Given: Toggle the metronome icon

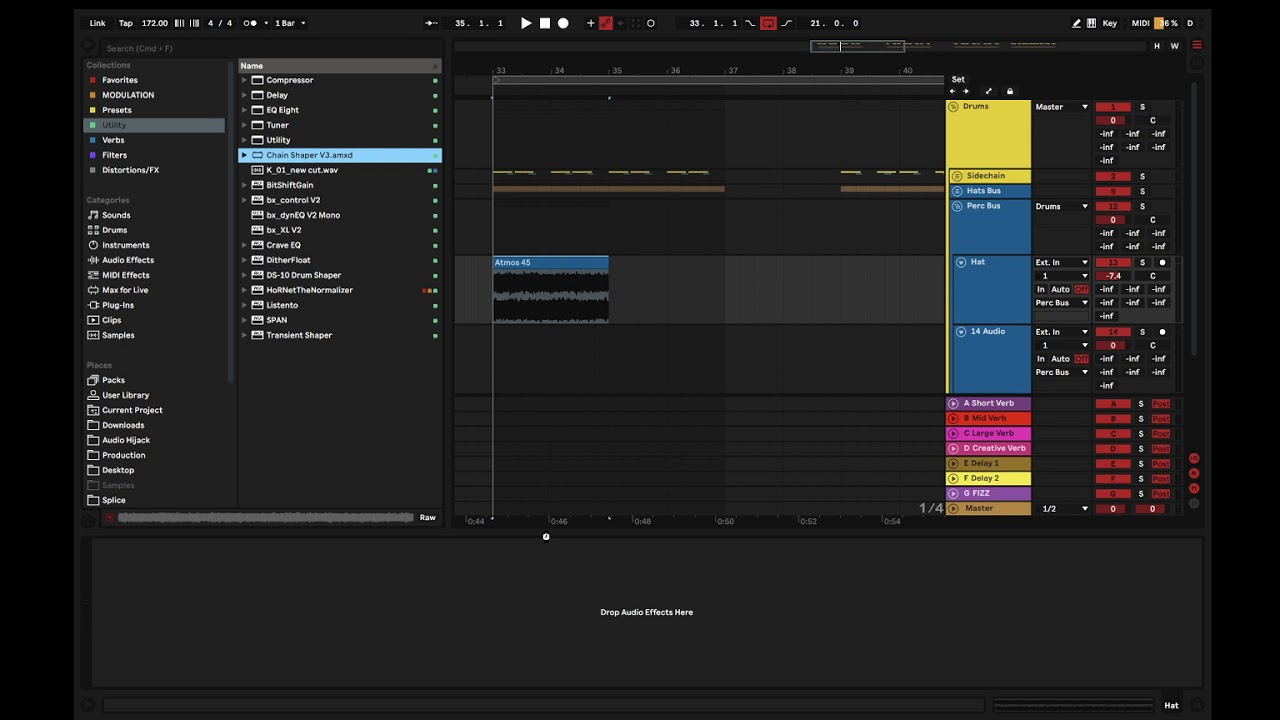Looking at the screenshot, I should [x=251, y=23].
